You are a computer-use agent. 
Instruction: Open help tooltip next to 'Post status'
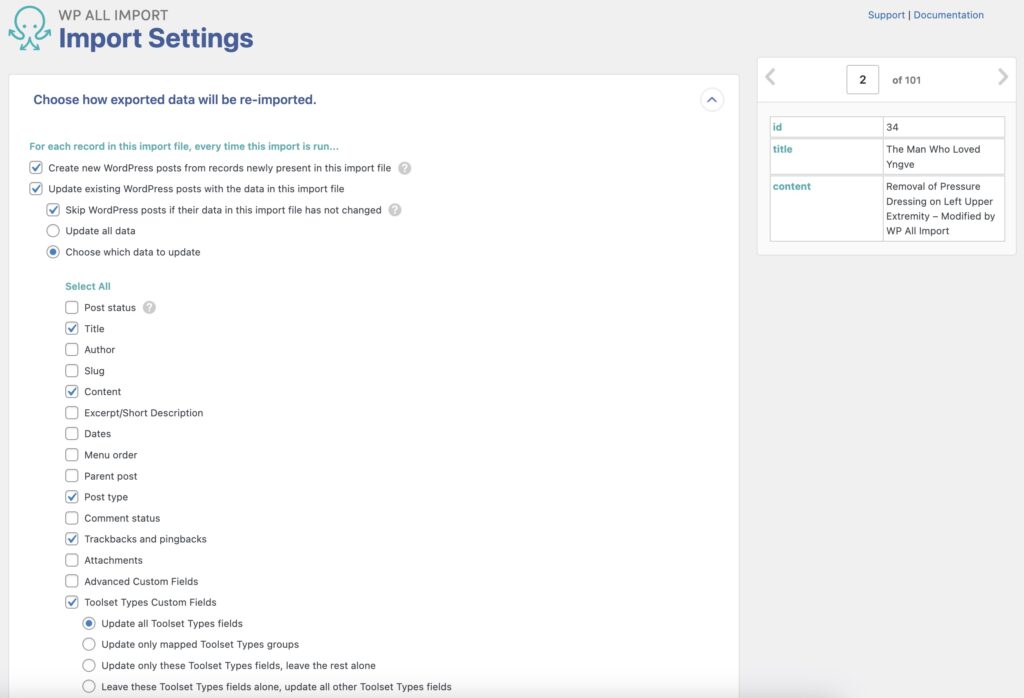pos(148,307)
